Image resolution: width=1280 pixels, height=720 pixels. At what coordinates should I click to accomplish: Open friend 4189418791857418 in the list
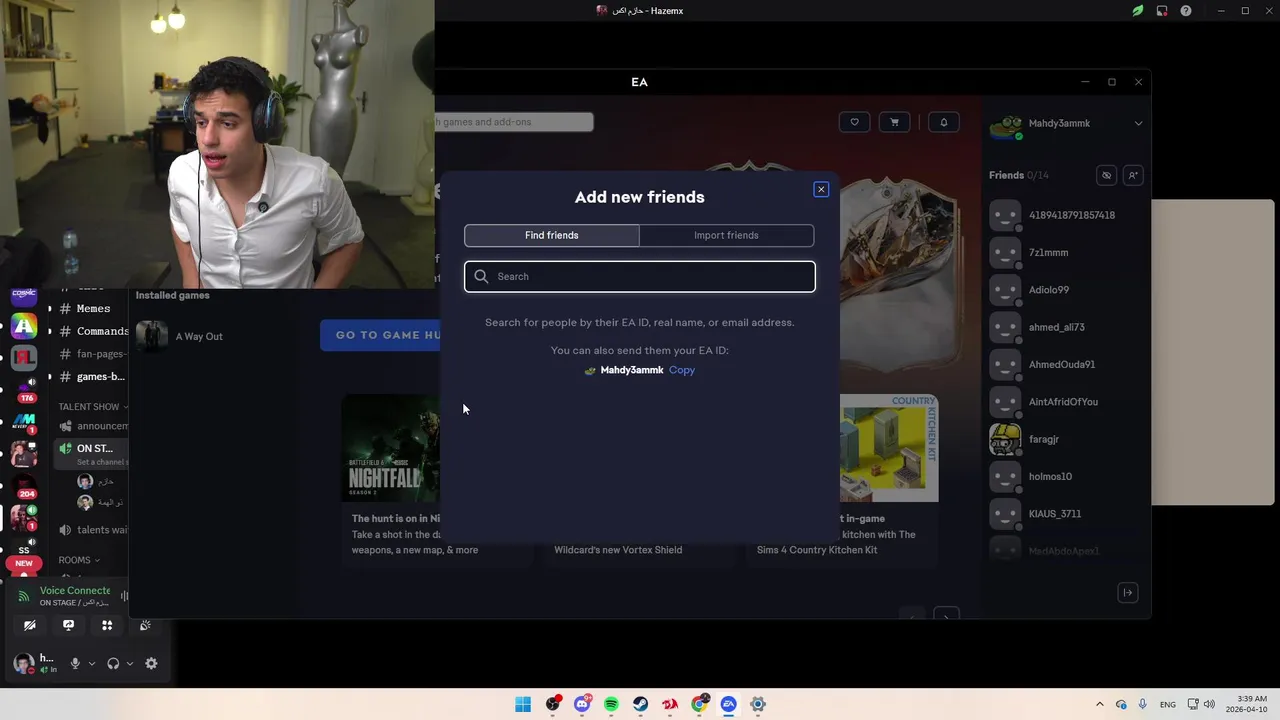[x=1065, y=215]
